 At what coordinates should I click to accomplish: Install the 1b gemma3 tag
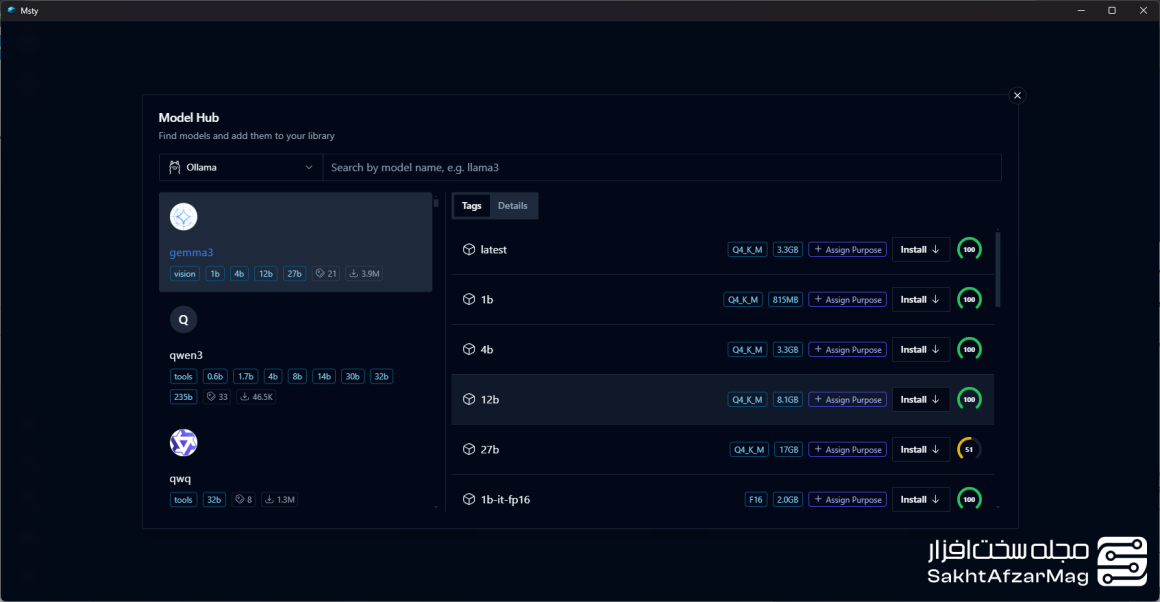tap(920, 300)
